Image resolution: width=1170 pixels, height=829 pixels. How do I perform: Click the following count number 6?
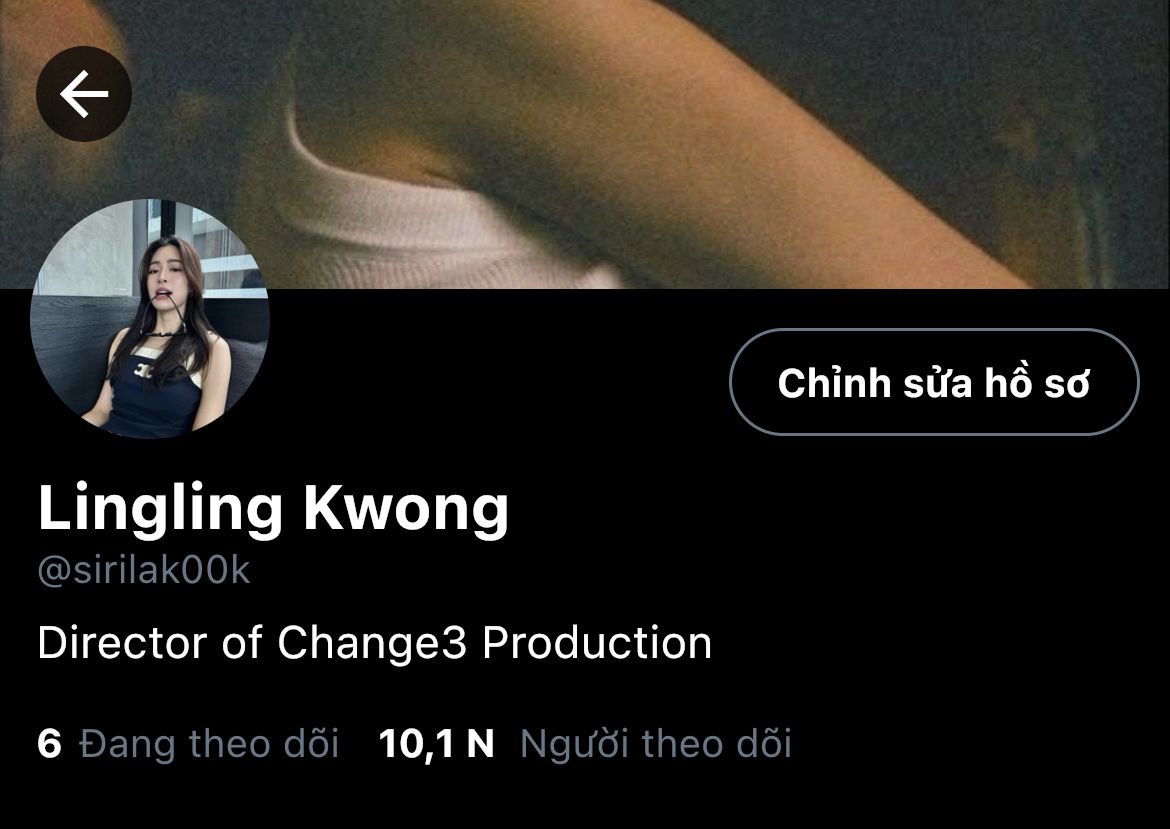click(x=49, y=744)
